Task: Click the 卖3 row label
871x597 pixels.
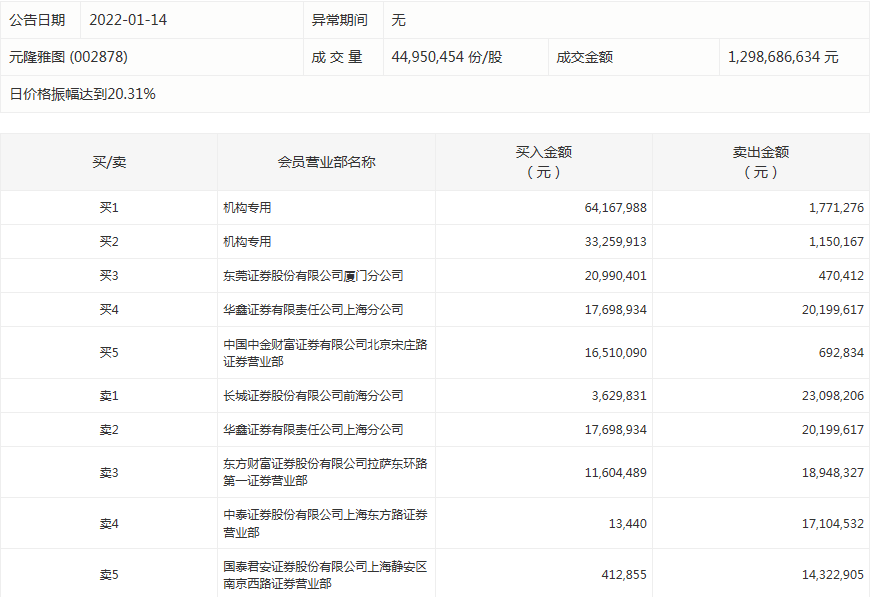Action: [109, 473]
